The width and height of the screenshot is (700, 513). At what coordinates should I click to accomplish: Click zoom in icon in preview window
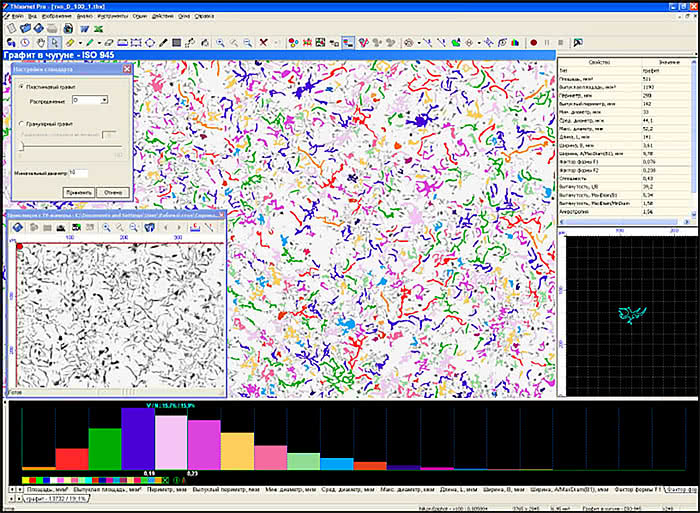point(106,228)
